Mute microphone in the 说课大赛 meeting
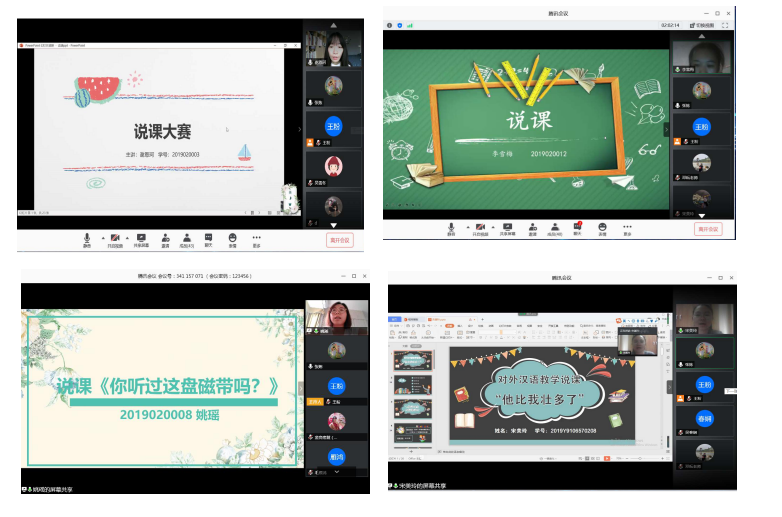This screenshot has height=517, width=782. pos(87,238)
